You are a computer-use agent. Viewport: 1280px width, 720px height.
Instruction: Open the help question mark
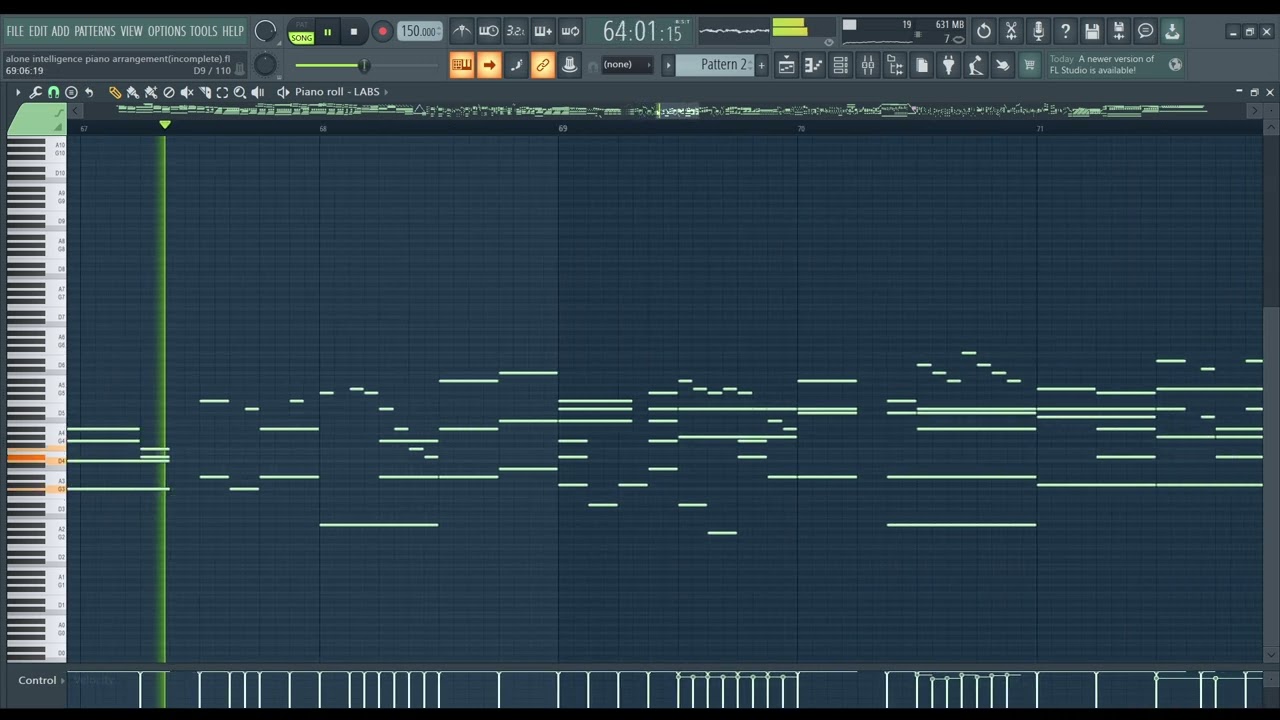pyautogui.click(x=1065, y=32)
